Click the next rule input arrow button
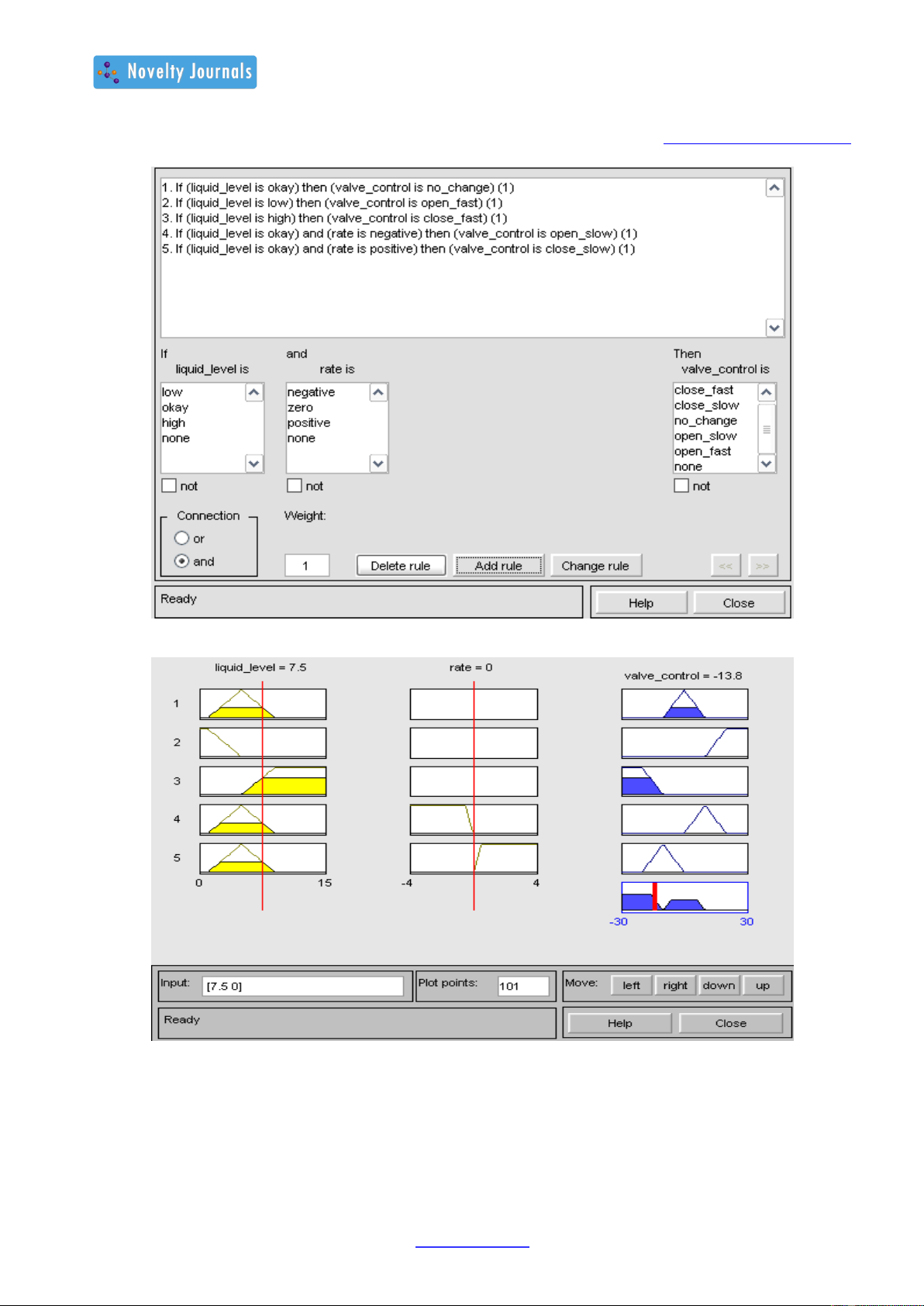 763,566
